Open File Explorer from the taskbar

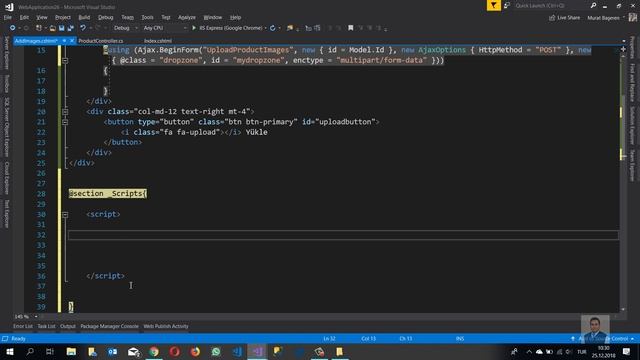(x=71, y=351)
